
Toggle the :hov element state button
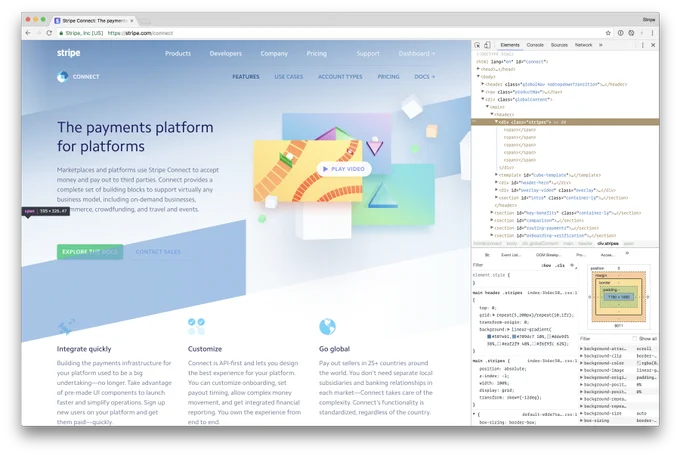tap(546, 265)
